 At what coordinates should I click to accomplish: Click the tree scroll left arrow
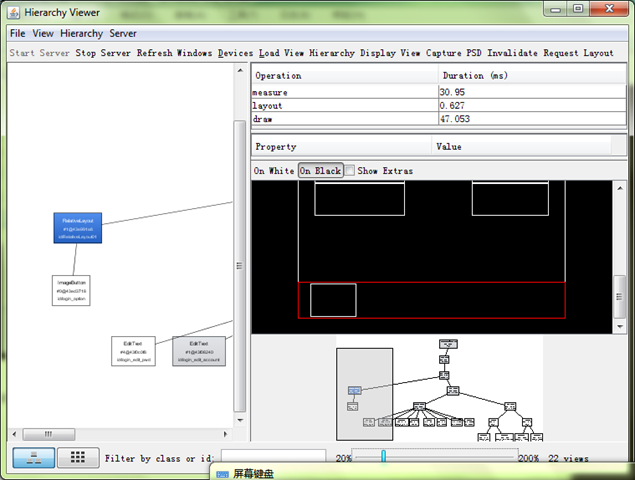(15, 434)
